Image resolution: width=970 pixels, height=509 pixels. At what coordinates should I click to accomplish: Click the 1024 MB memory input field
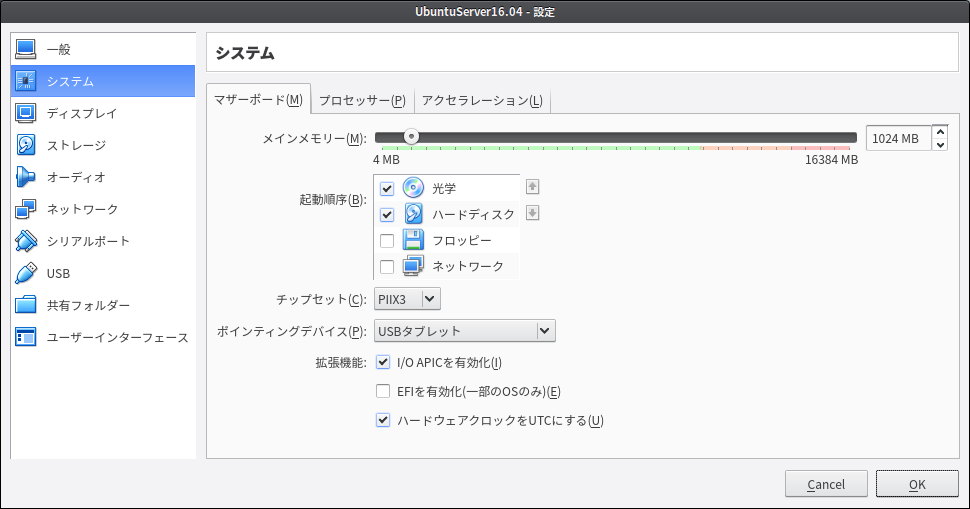pos(898,138)
